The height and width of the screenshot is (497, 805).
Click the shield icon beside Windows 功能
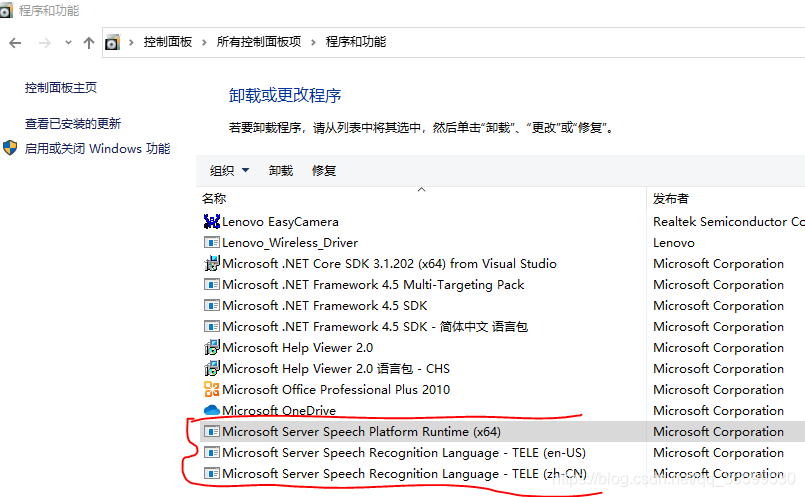click(10, 148)
